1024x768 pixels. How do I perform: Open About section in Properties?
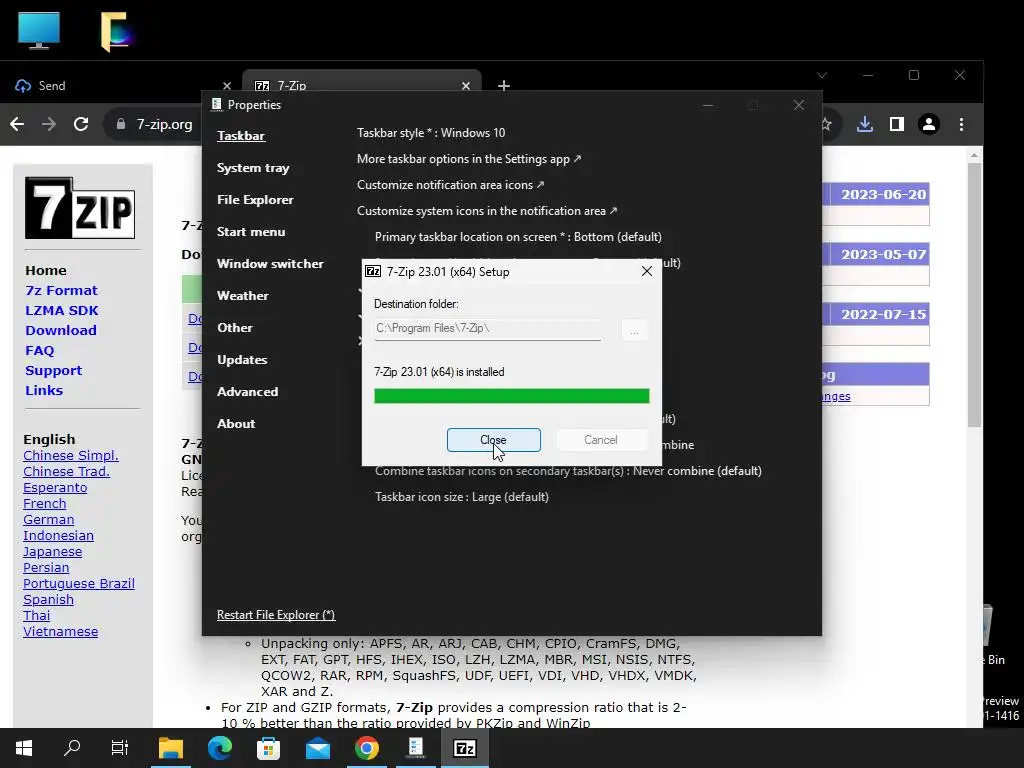click(236, 424)
